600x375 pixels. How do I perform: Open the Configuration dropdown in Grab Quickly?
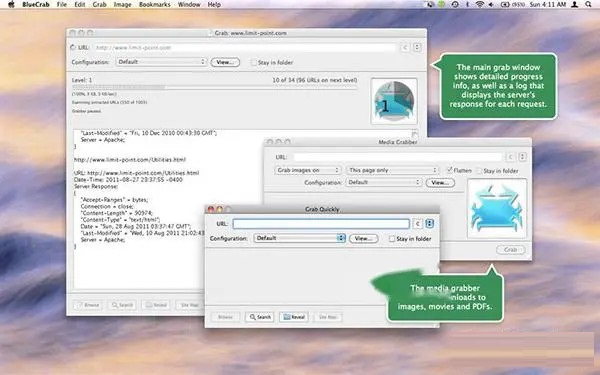[x=300, y=238]
